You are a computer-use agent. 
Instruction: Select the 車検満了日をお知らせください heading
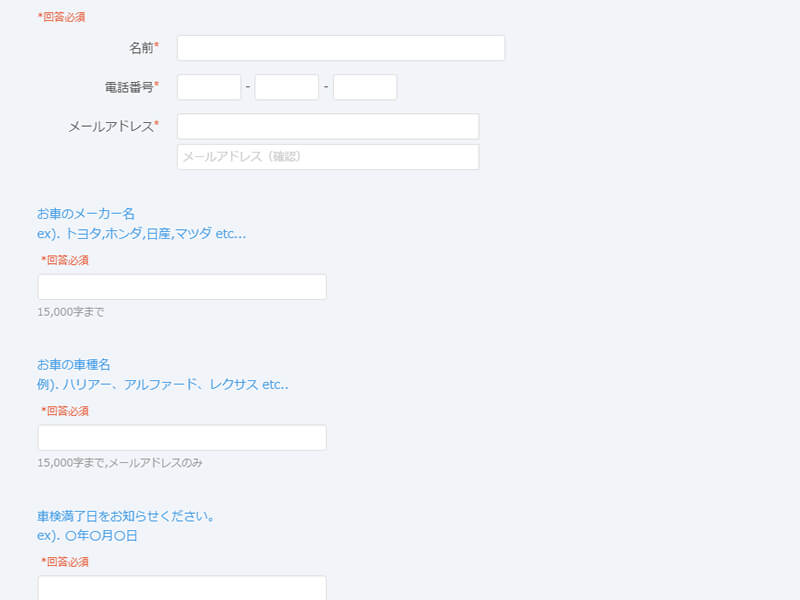(126, 516)
